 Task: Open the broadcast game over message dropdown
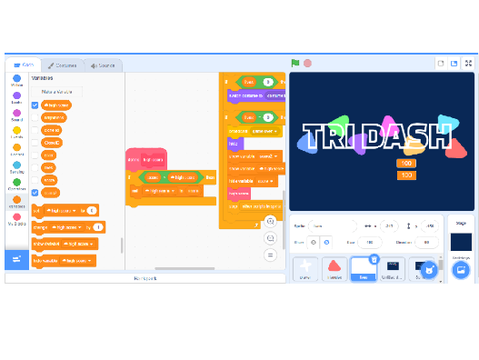click(x=265, y=131)
